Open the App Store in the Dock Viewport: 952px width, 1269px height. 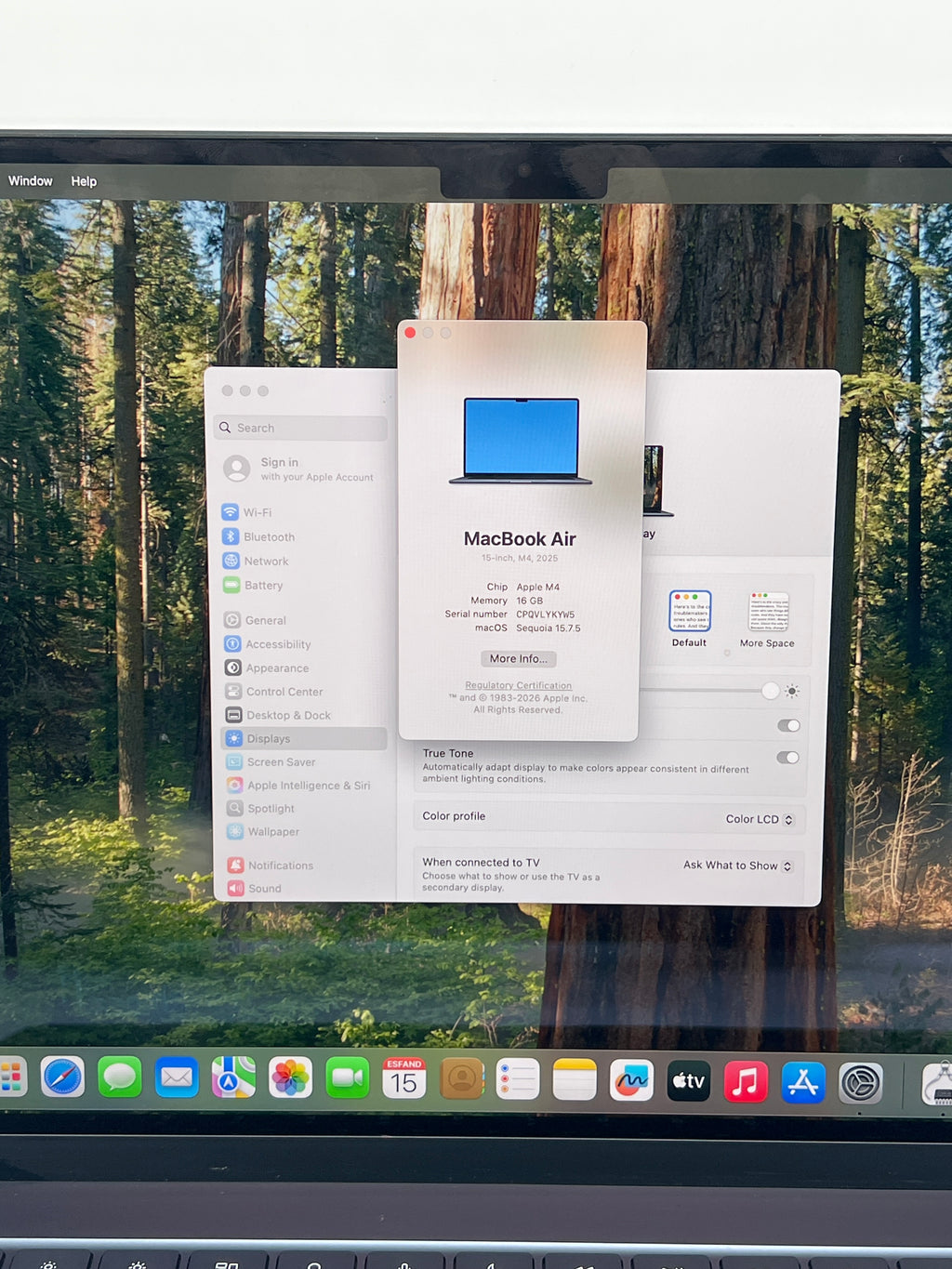(x=803, y=1083)
